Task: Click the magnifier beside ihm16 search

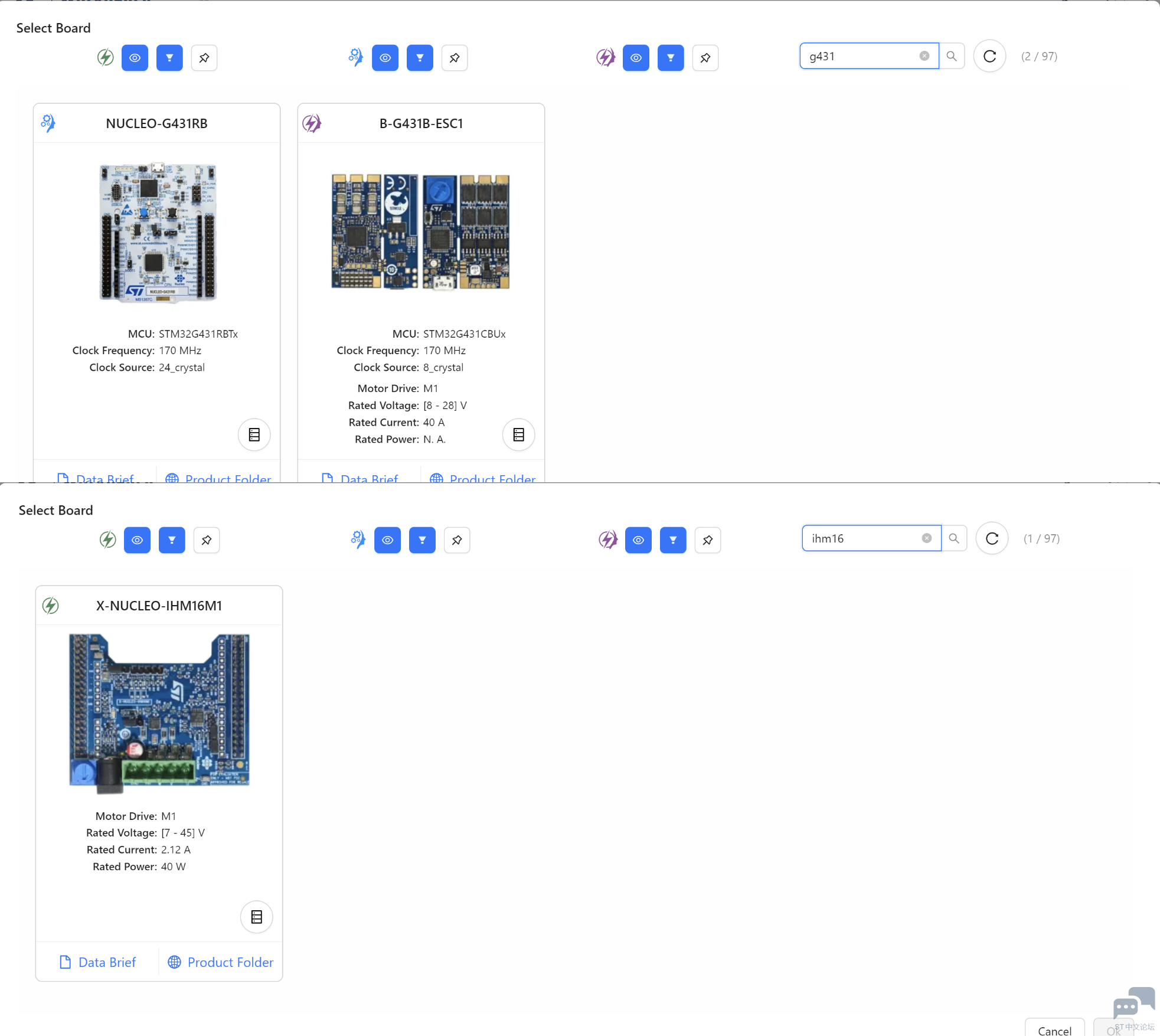Action: (x=954, y=538)
